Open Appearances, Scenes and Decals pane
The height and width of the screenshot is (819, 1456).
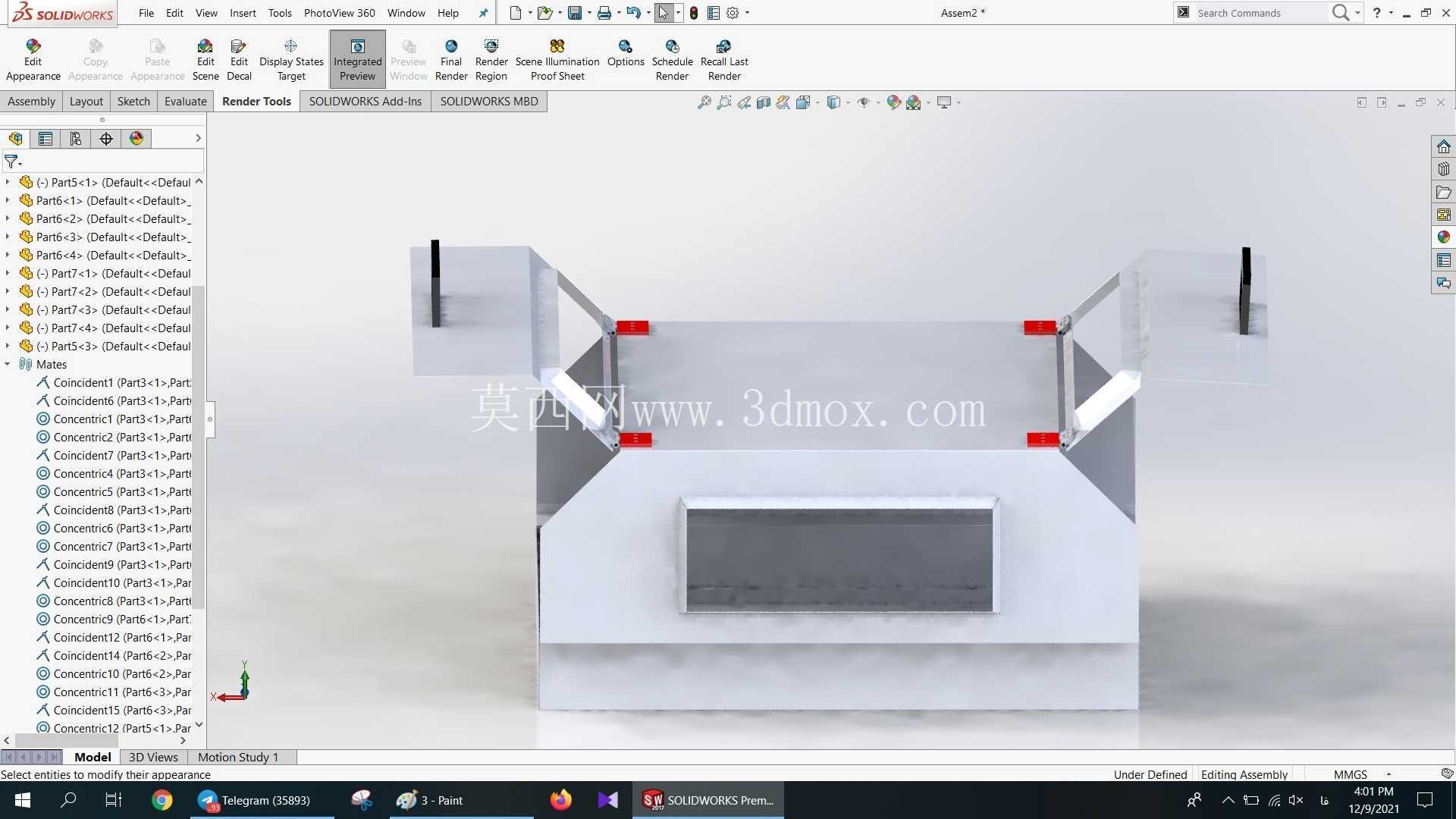[1443, 237]
